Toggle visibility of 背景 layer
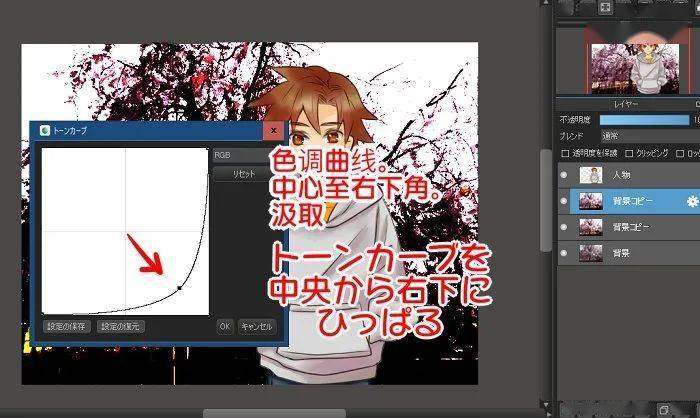The image size is (700, 418). pyautogui.click(x=564, y=253)
